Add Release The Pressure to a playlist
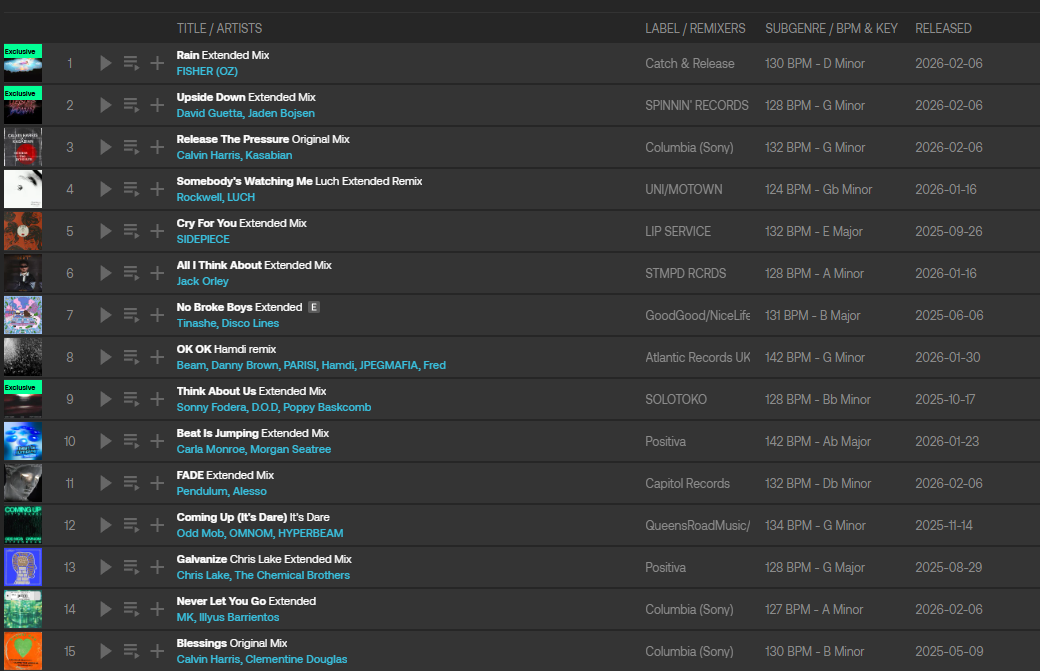This screenshot has height=671, width=1040. tap(157, 147)
